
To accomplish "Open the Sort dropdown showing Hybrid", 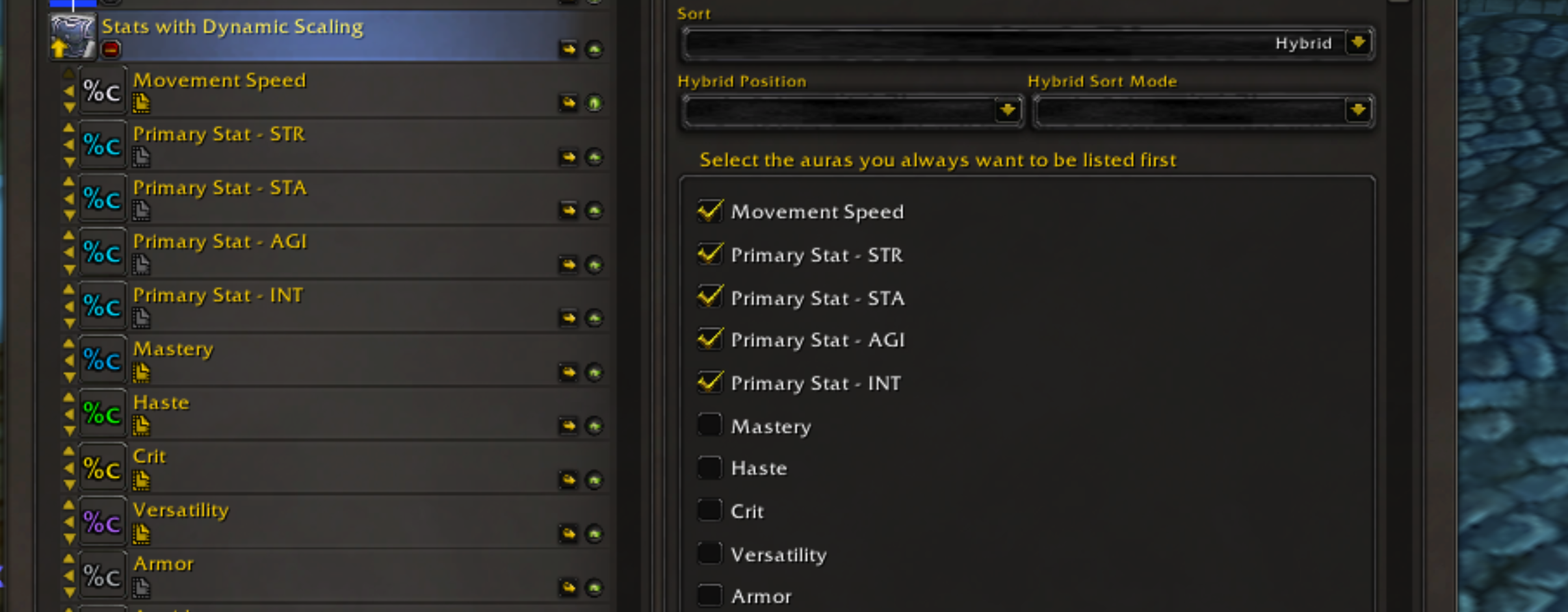I will coord(1028,44).
